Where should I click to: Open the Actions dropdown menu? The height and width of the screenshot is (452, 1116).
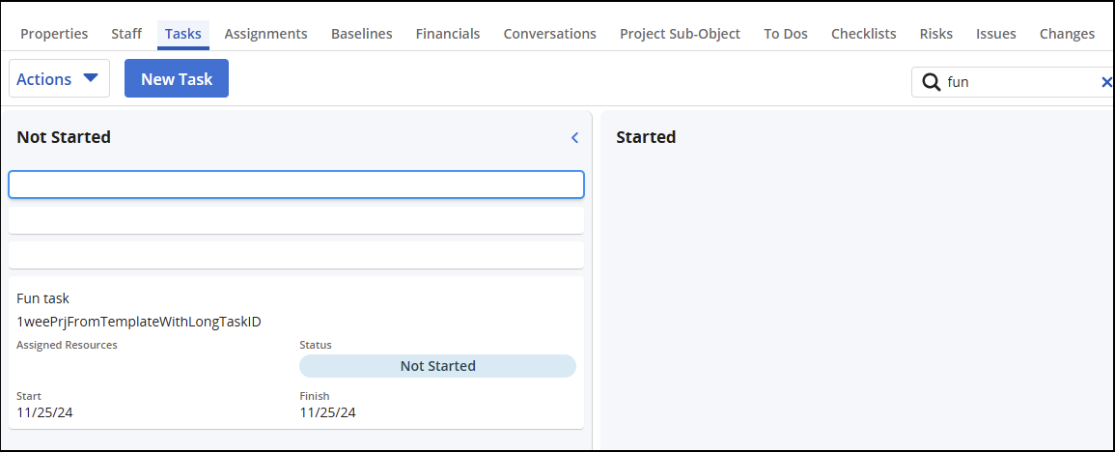(59, 79)
